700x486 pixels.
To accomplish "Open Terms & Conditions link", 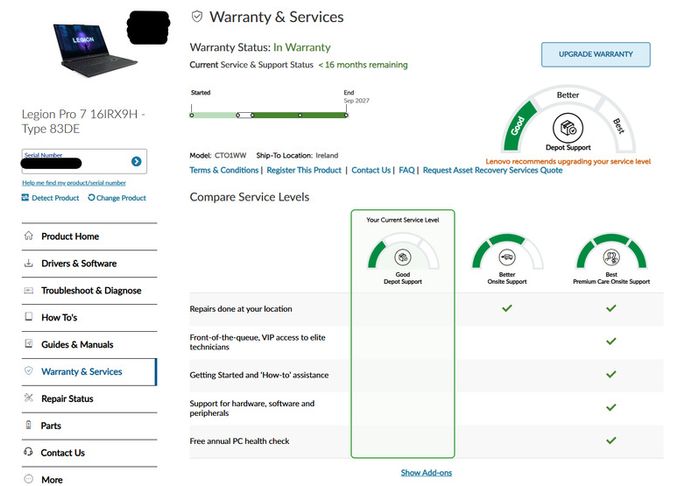I will 224,170.
